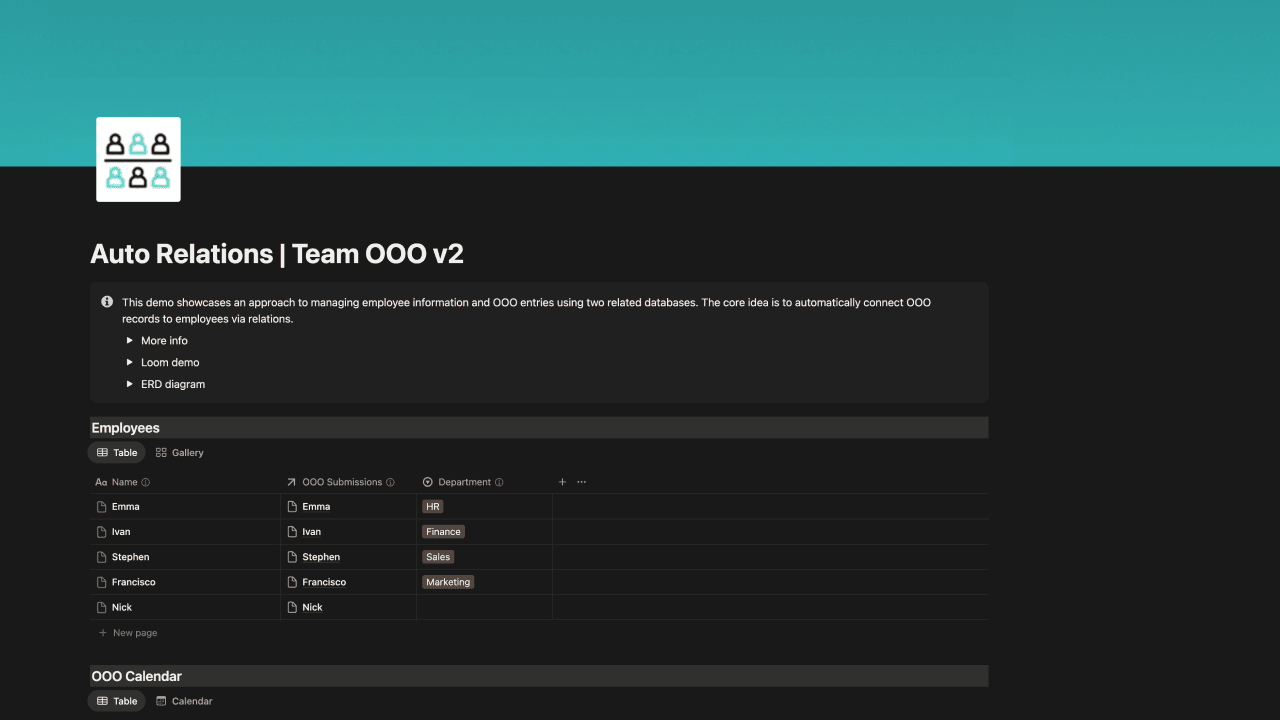The image size is (1280, 720).
Task: Click the callout info icon
Action: [x=107, y=302]
